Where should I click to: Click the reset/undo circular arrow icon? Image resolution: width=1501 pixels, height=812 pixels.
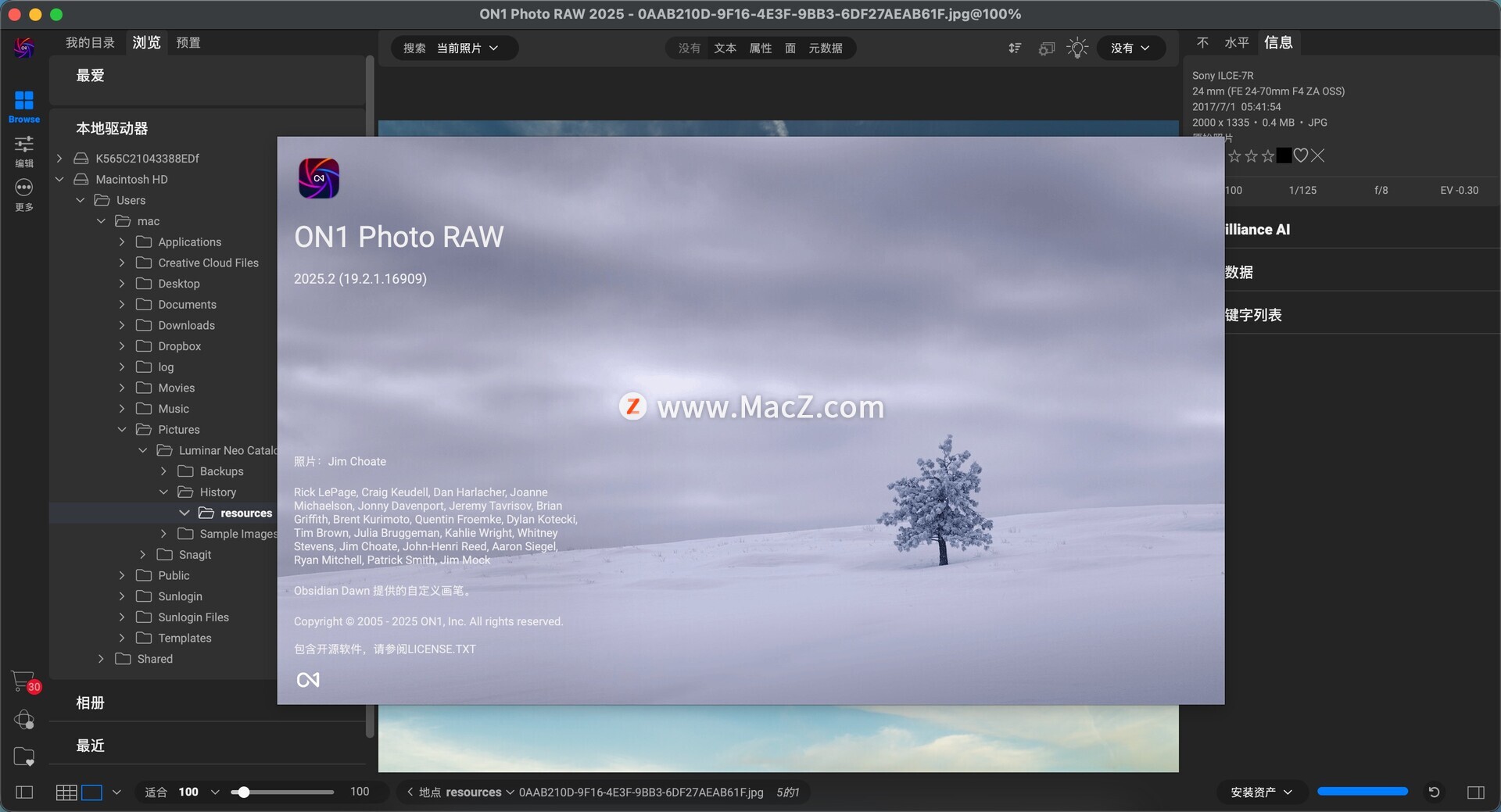tap(1434, 792)
